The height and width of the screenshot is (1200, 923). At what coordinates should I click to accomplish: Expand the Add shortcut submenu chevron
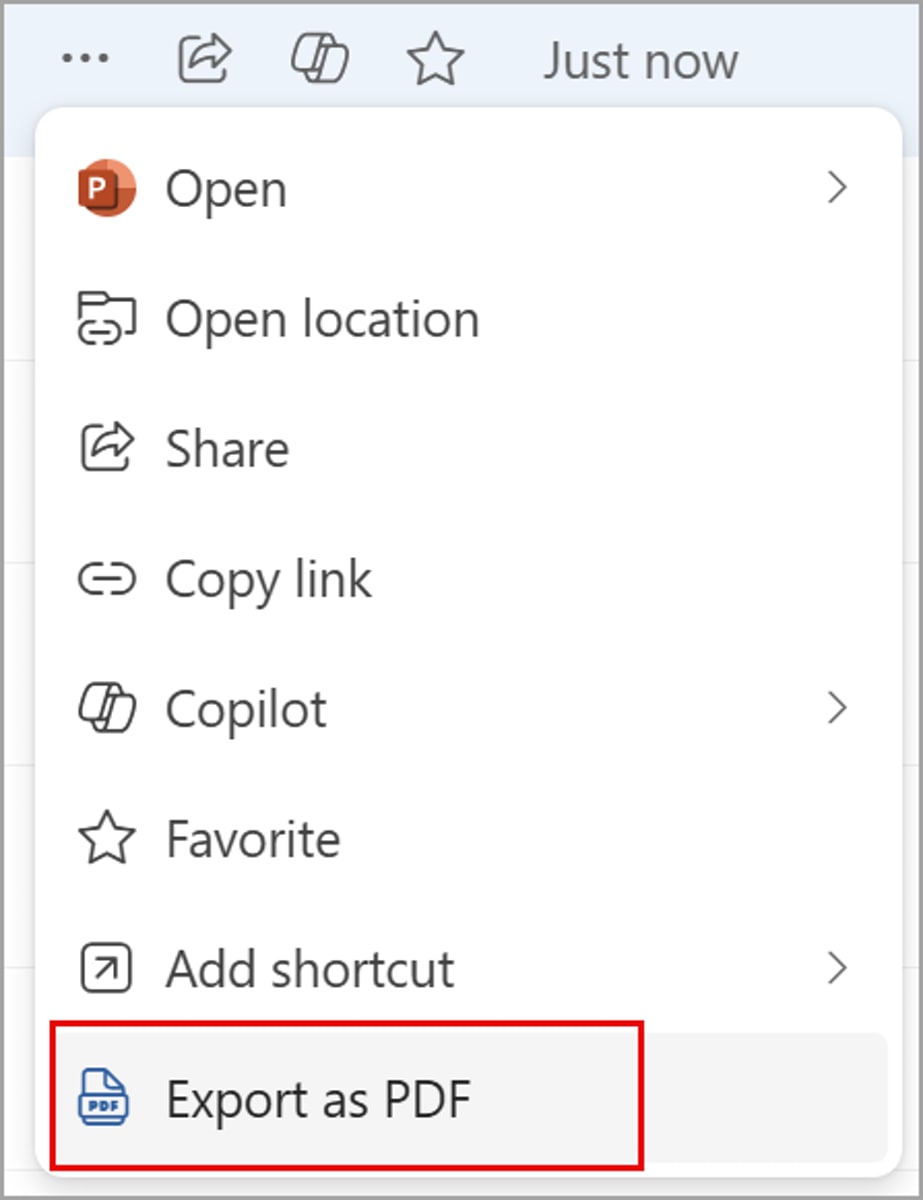tap(838, 968)
